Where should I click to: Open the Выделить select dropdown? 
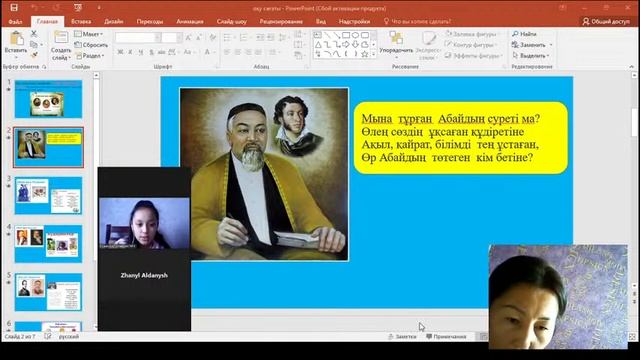pyautogui.click(x=531, y=55)
